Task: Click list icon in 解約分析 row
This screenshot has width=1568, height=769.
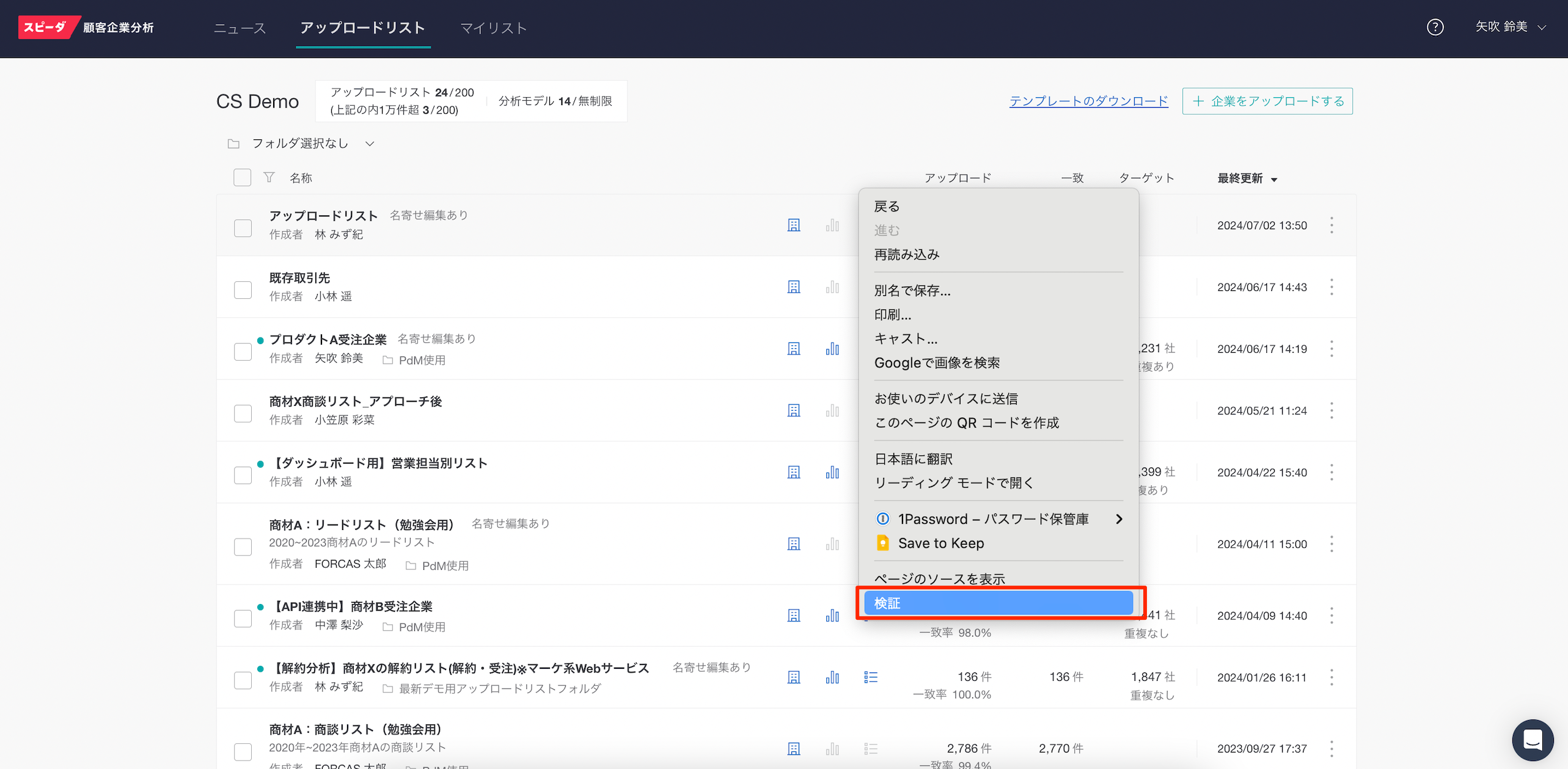Action: tap(871, 677)
